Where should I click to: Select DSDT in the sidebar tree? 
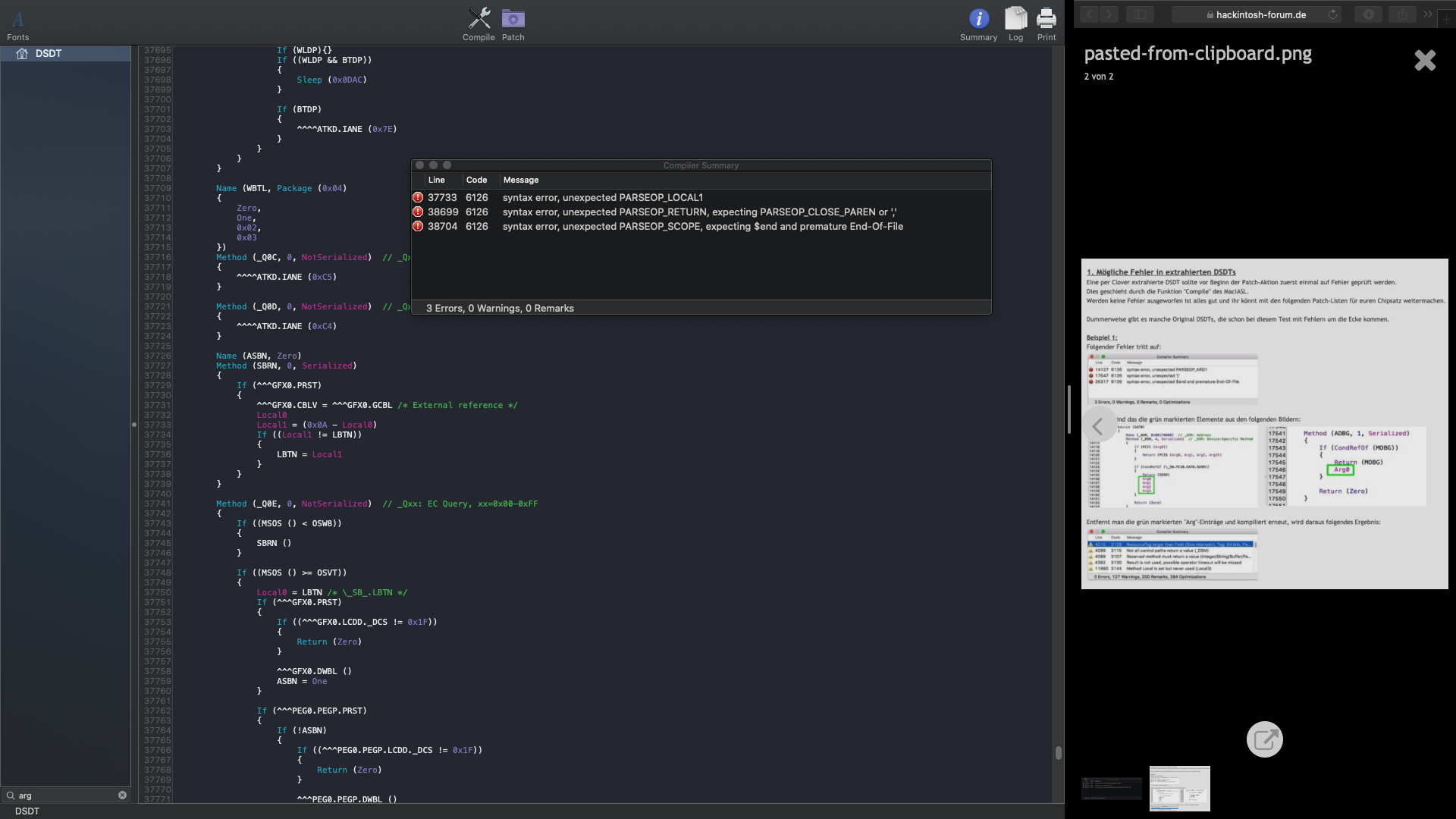click(x=49, y=53)
